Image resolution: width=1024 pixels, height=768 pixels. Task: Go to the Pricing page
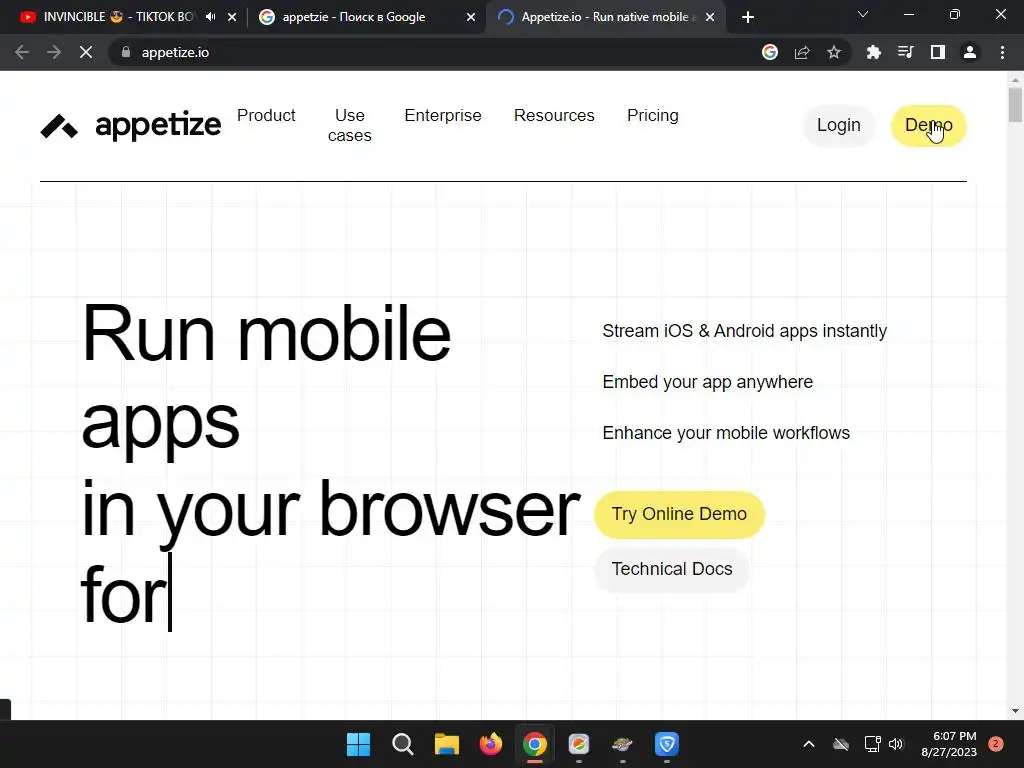[652, 115]
